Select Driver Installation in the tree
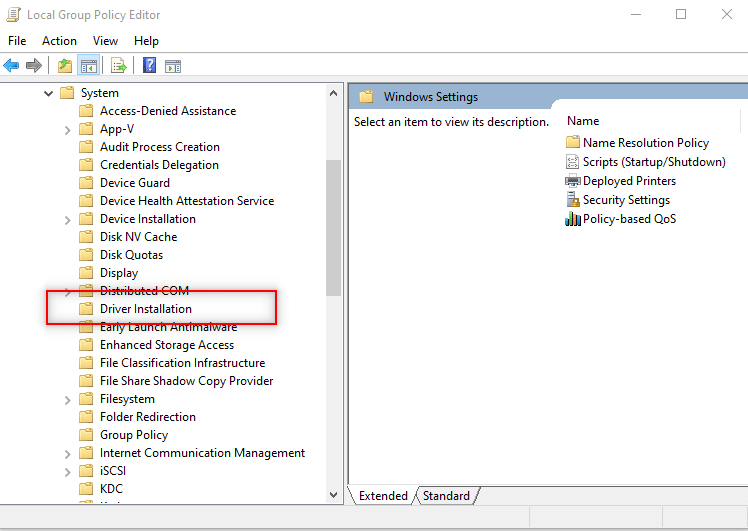 (x=145, y=309)
